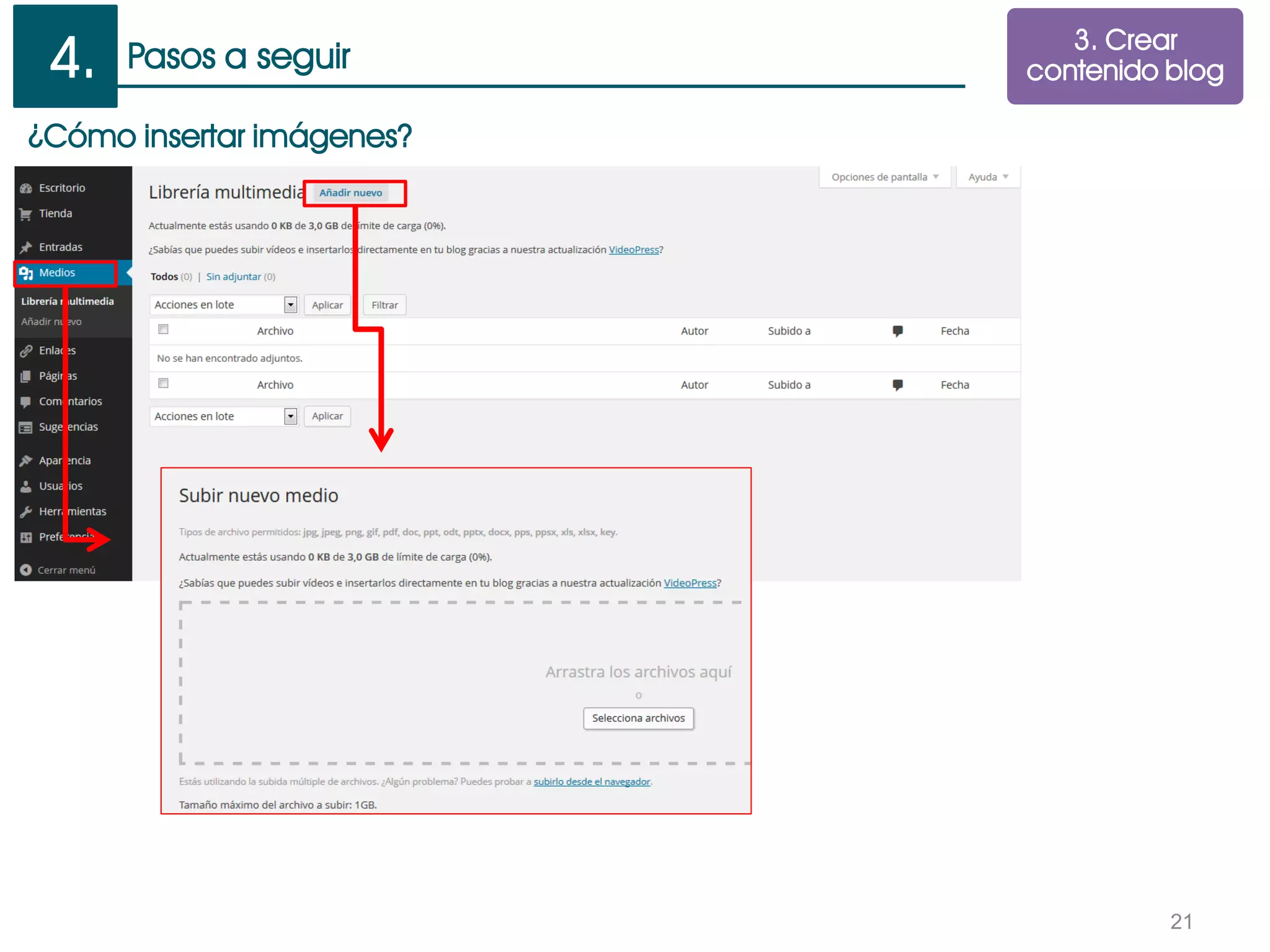Check the select-all box in bottom Archivo row
Image resolution: width=1270 pixels, height=952 pixels.
(x=164, y=383)
